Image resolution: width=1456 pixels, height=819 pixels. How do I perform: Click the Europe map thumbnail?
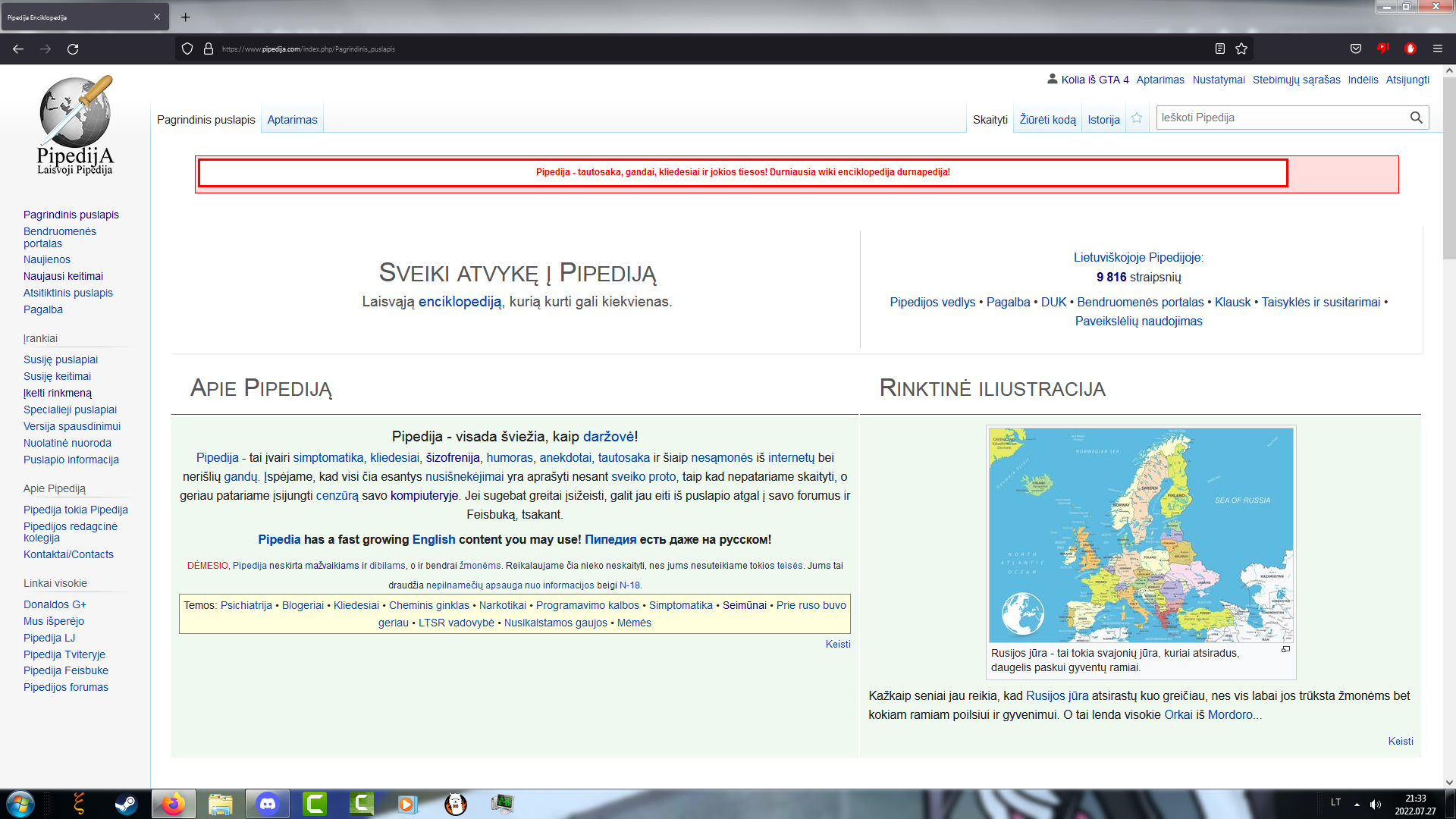pyautogui.click(x=1141, y=535)
